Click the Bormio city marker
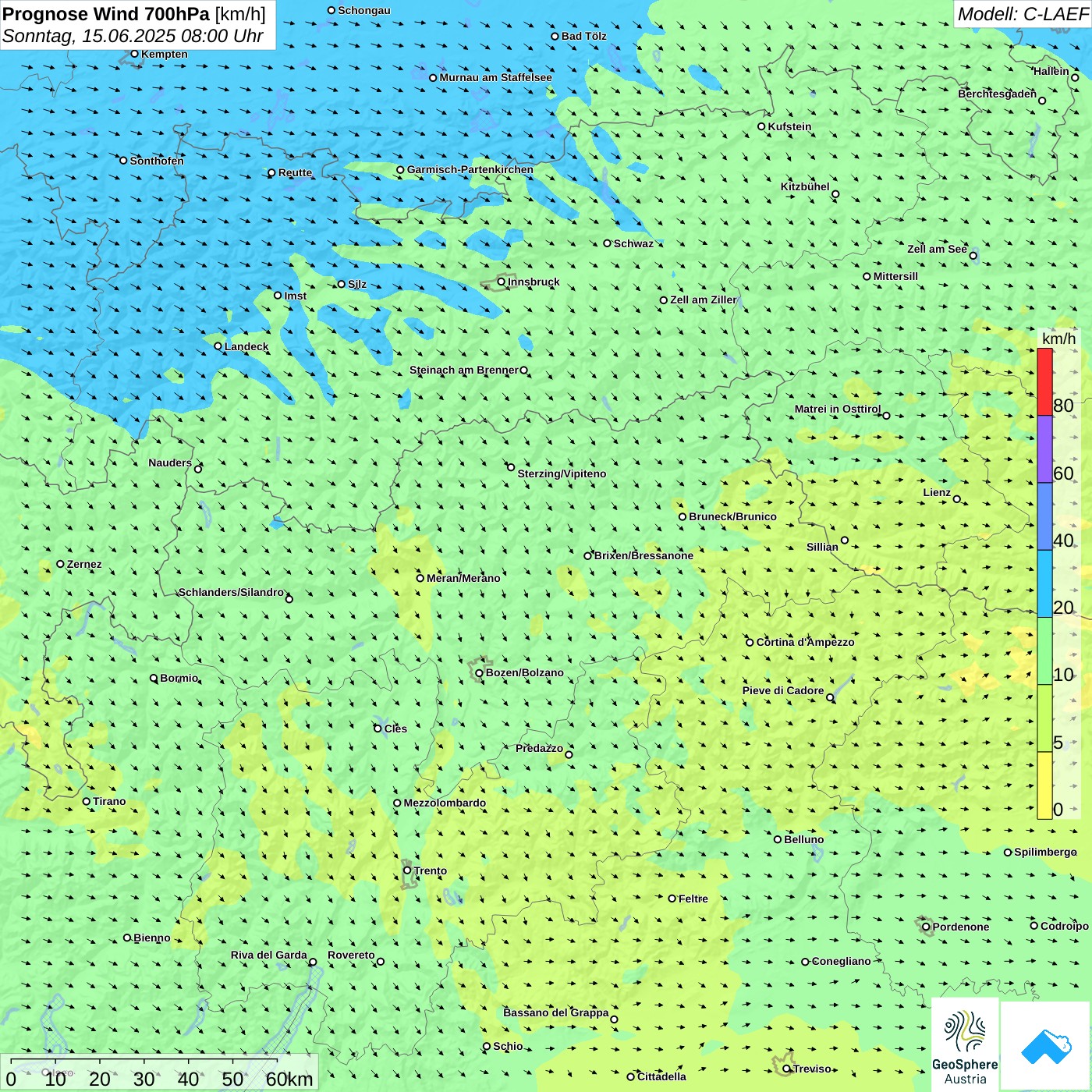The width and height of the screenshot is (1092, 1092). [x=154, y=678]
